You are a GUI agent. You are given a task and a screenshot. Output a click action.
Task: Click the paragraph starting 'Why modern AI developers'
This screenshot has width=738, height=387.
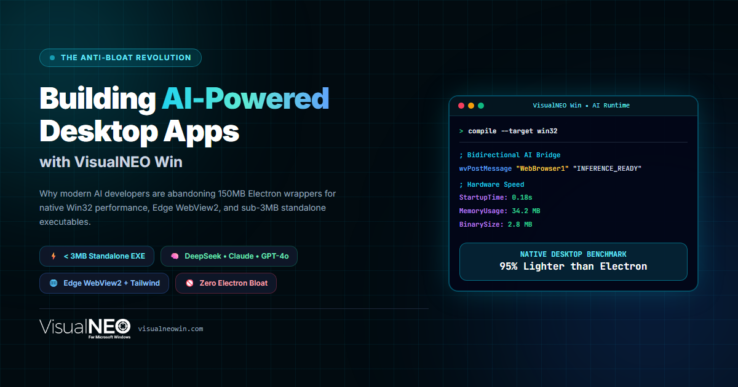188,208
